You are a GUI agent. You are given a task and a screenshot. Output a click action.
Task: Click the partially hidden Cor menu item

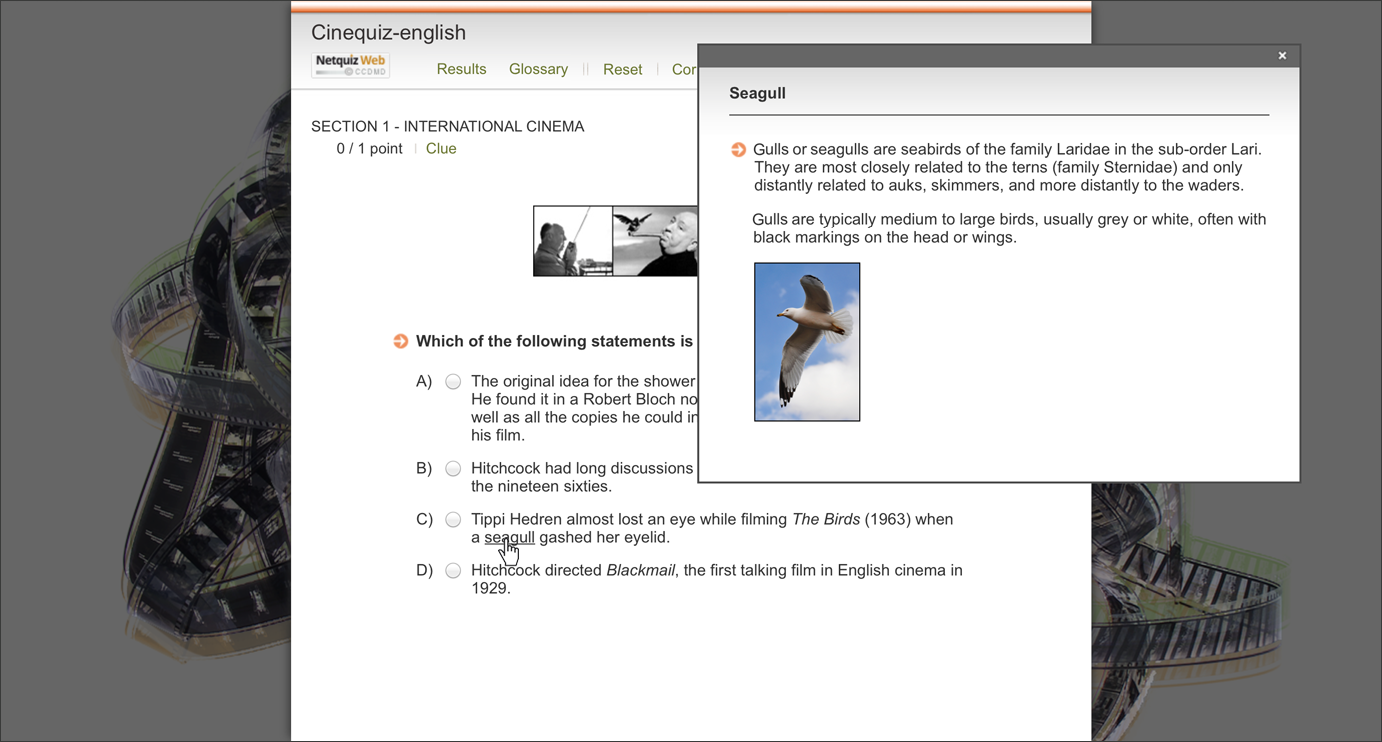[x=684, y=69]
